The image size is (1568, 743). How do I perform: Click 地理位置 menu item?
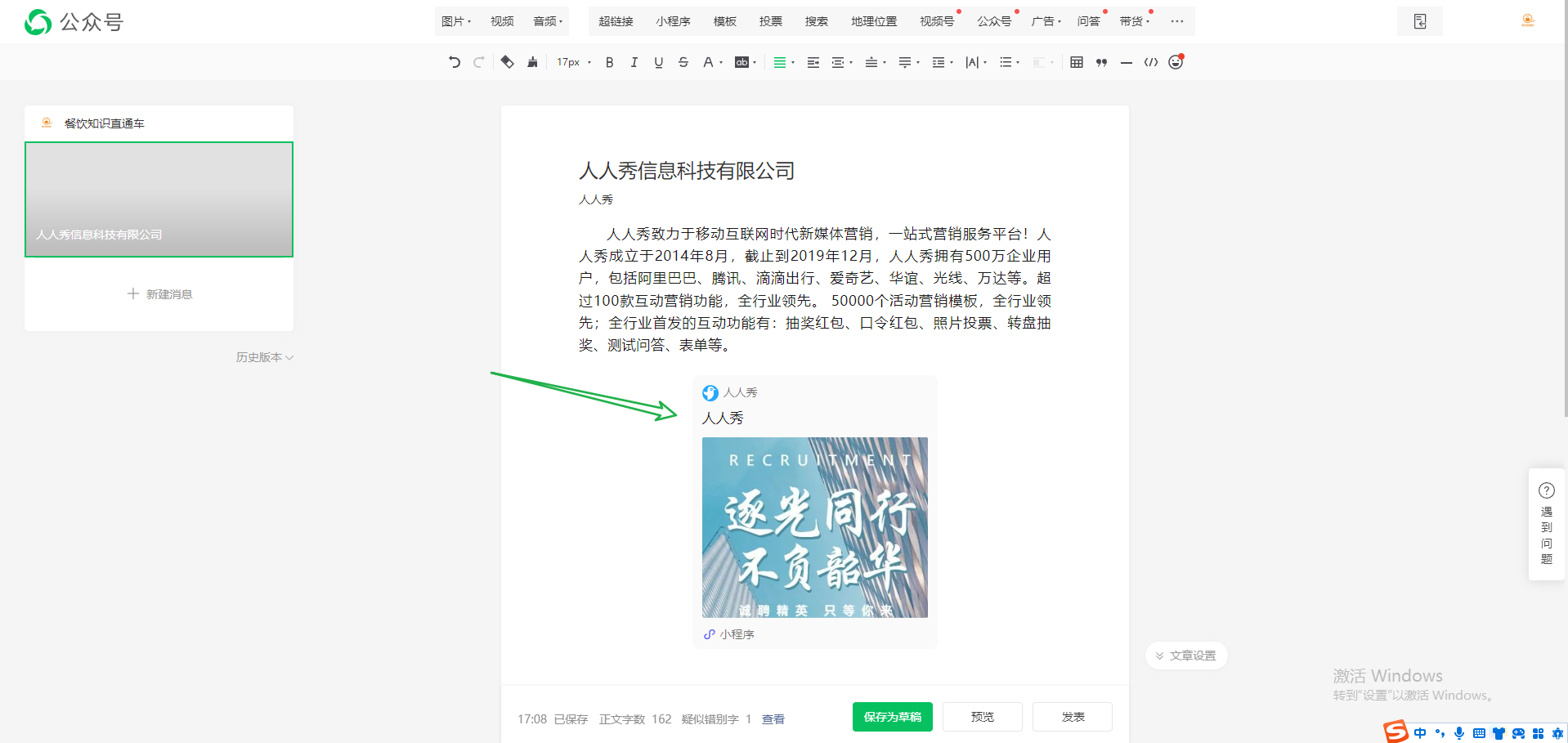coord(874,21)
